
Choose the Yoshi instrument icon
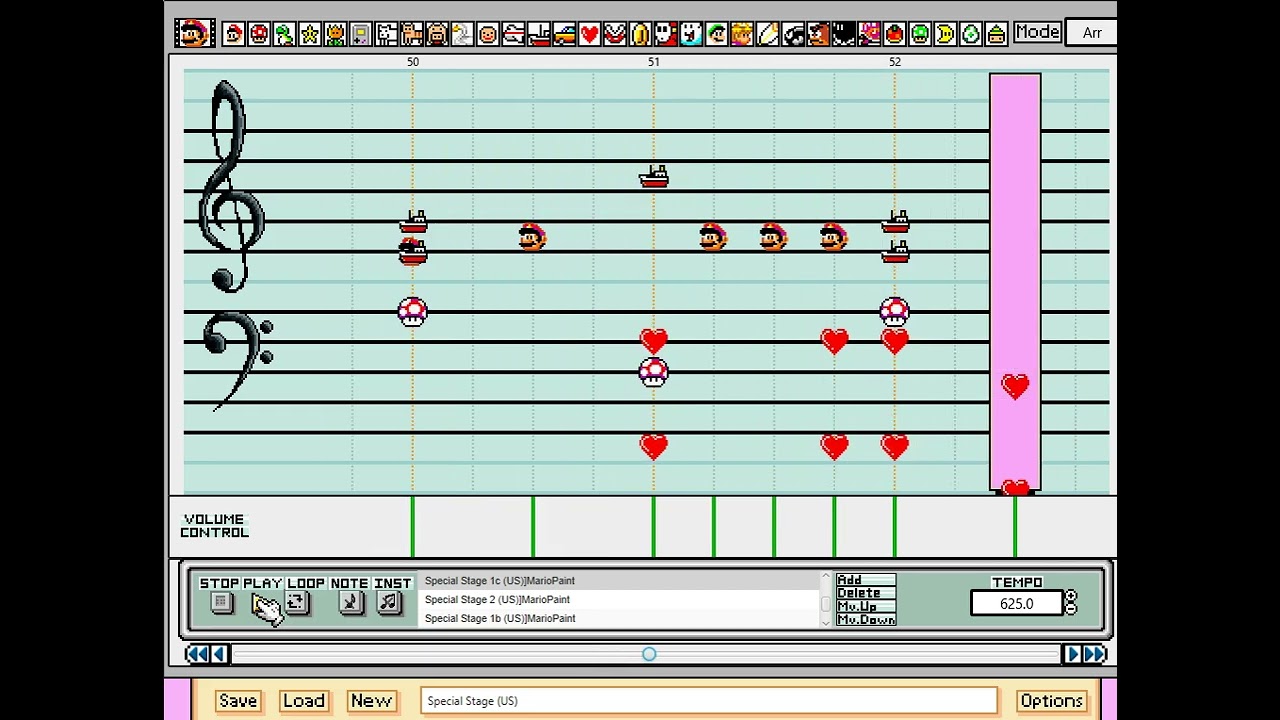tap(284, 34)
